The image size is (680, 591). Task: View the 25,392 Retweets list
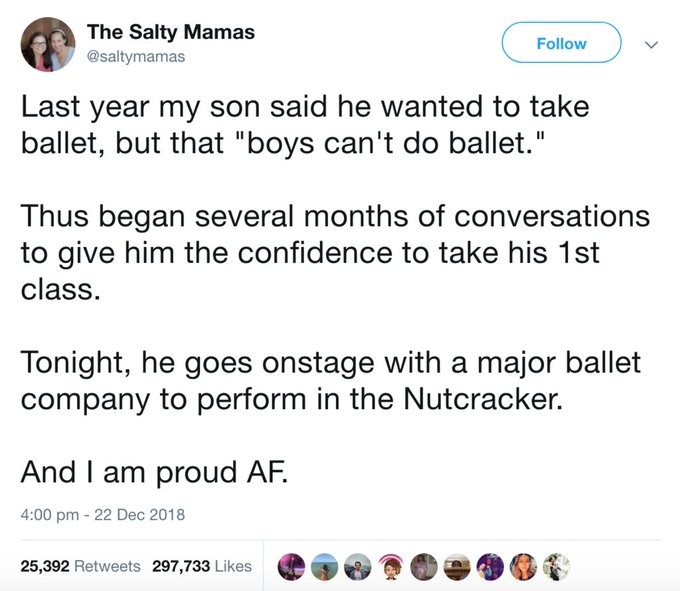point(81,566)
